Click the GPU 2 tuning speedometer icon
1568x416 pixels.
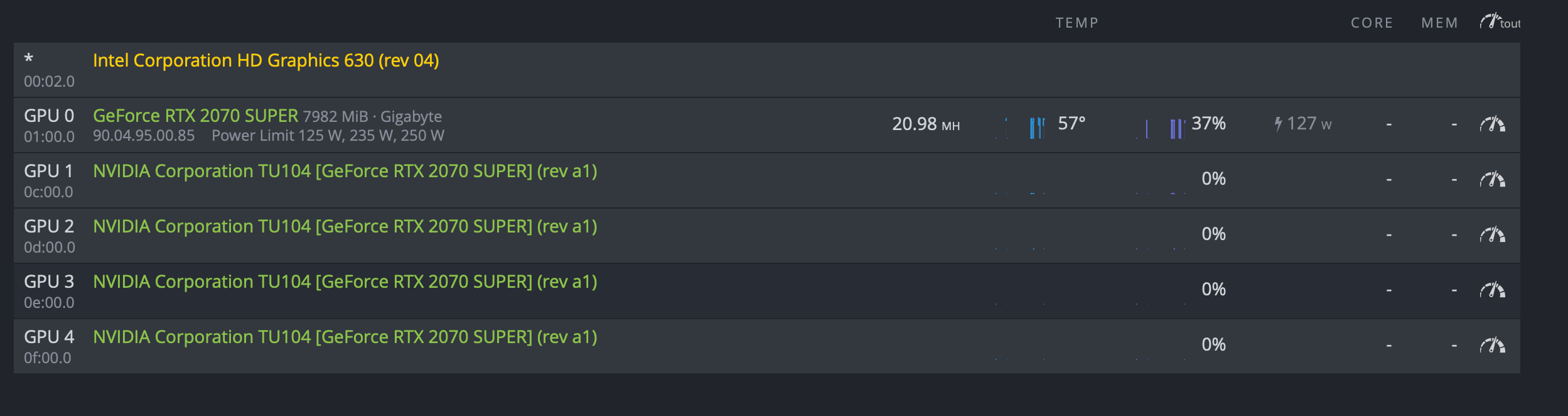click(x=1492, y=235)
